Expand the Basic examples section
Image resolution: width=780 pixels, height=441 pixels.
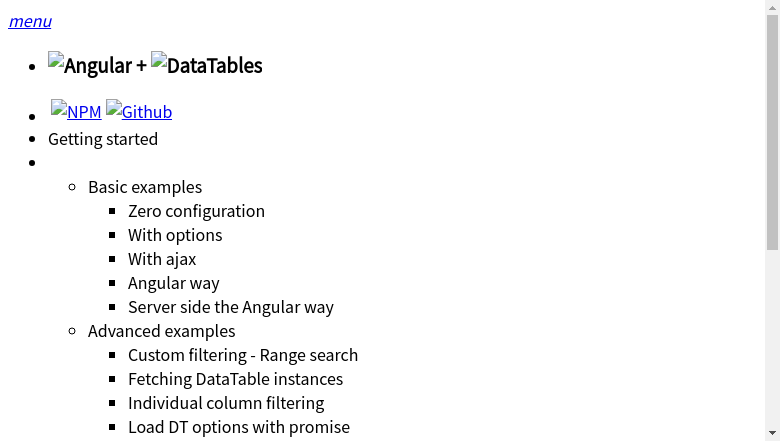(145, 187)
